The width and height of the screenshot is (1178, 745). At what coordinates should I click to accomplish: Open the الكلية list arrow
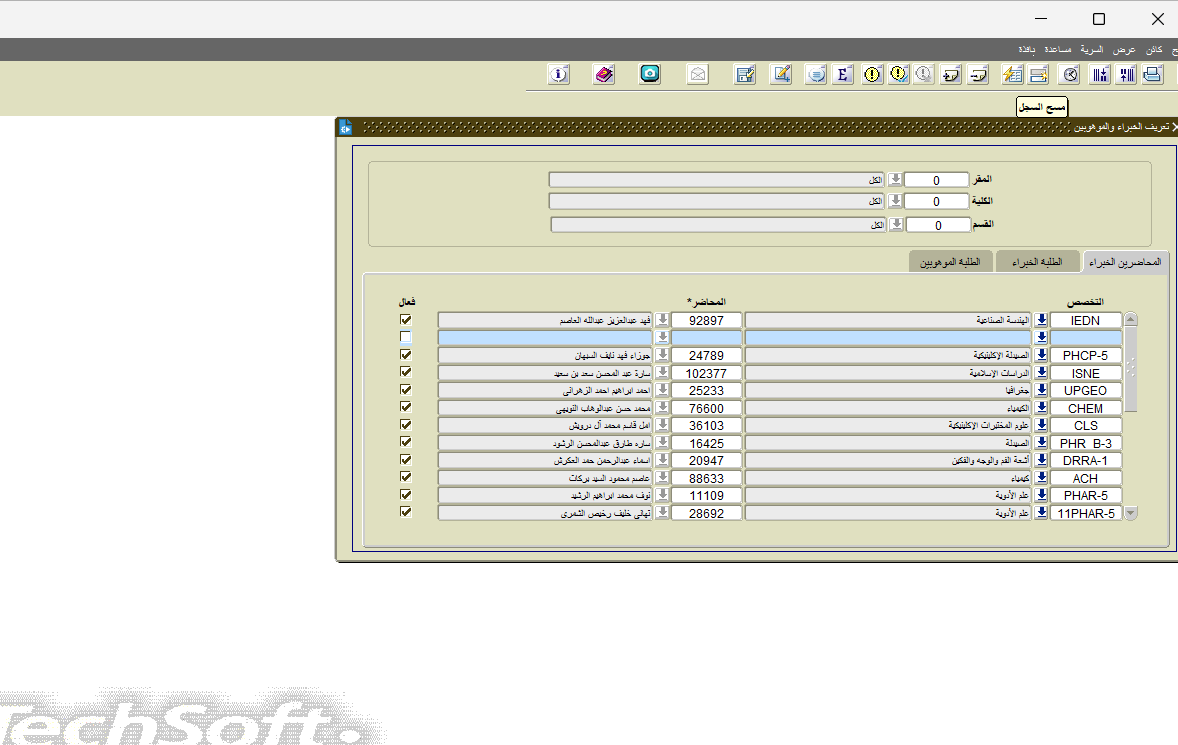point(896,202)
